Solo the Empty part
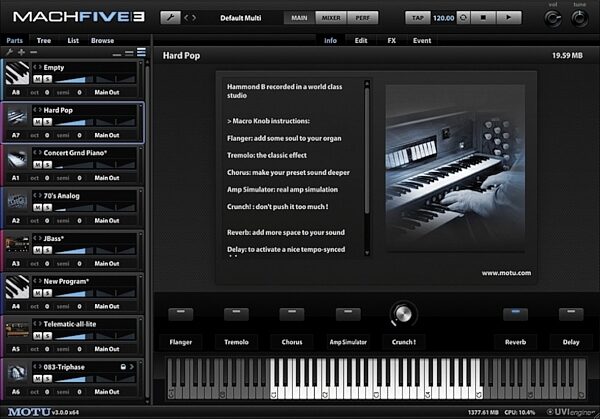Screen dimensions: 600x419 tap(47, 79)
